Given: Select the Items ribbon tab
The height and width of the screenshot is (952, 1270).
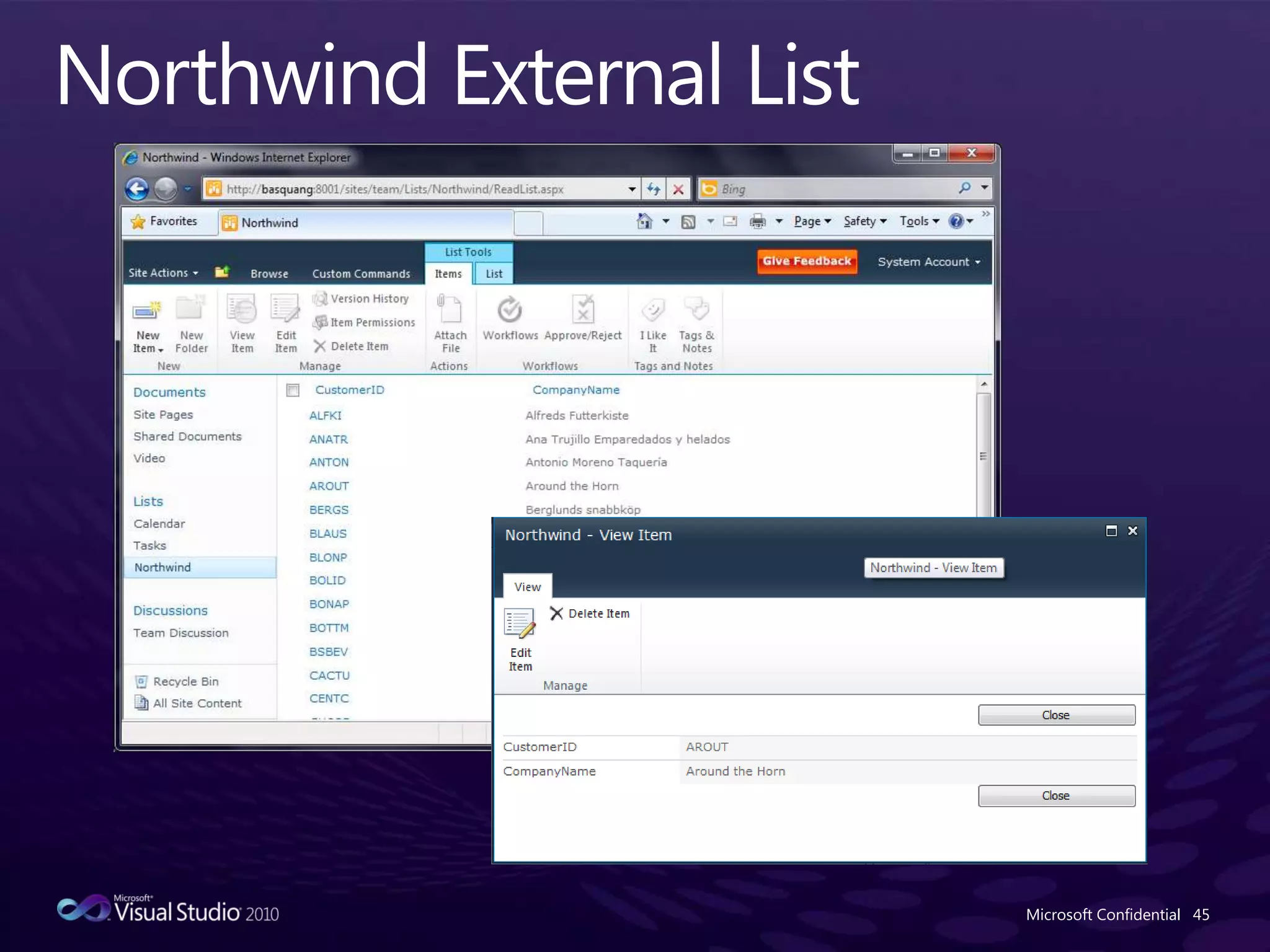Looking at the screenshot, I should point(448,273).
